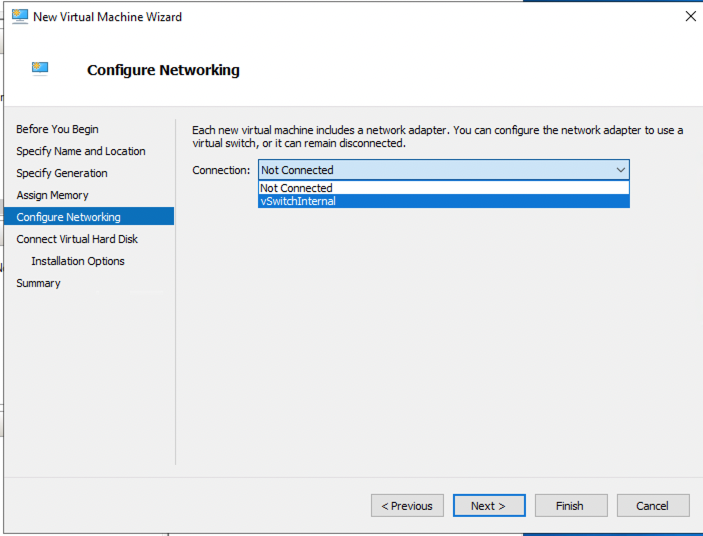The width and height of the screenshot is (703, 536).
Task: Jump to Specify Generation step
Action: click(x=62, y=173)
